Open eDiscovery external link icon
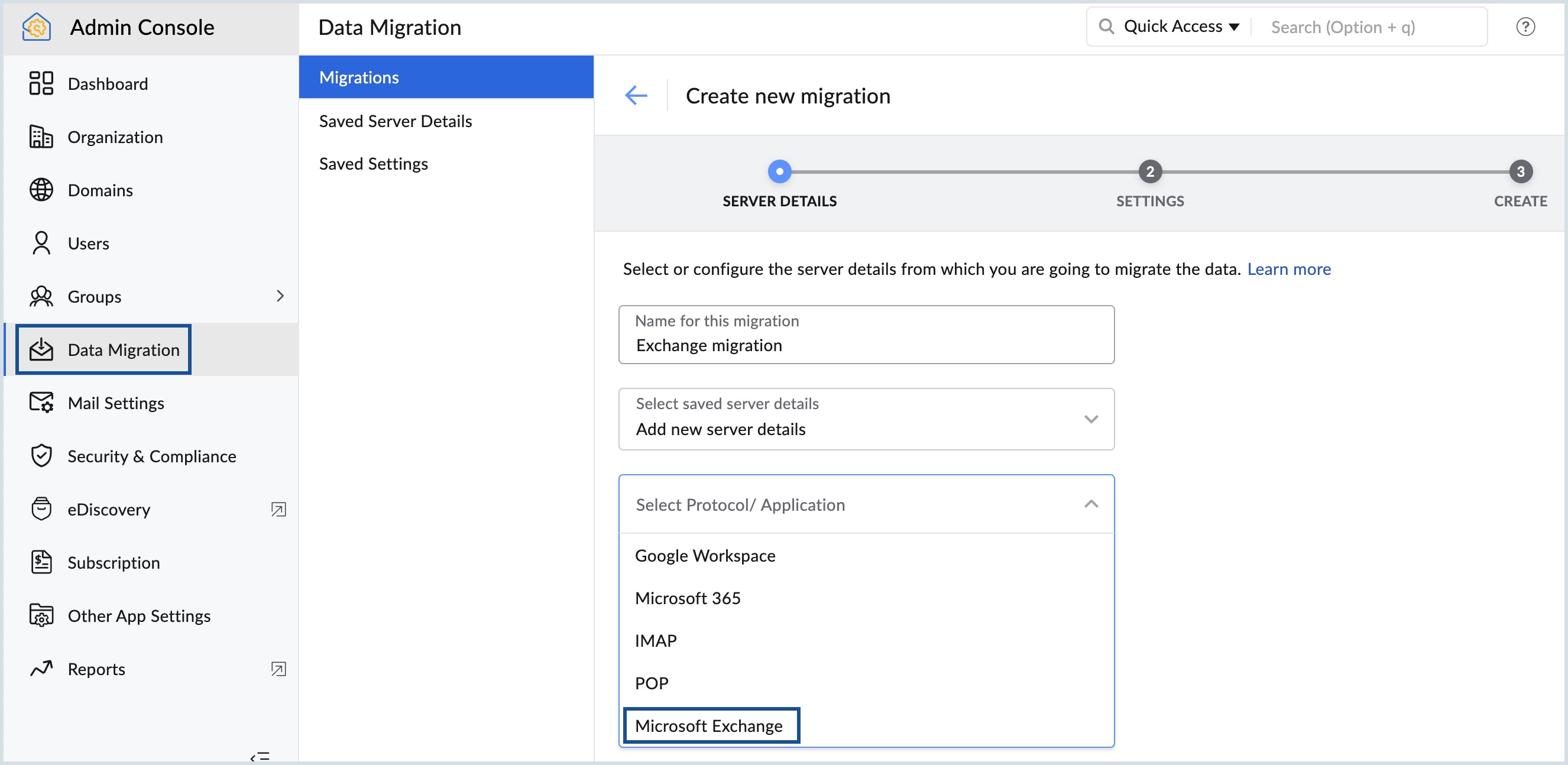 point(278,509)
